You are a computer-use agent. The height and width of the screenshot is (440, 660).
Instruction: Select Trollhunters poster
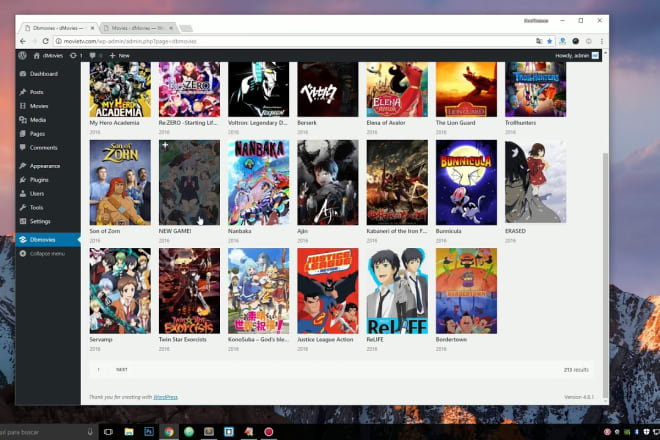tap(535, 89)
